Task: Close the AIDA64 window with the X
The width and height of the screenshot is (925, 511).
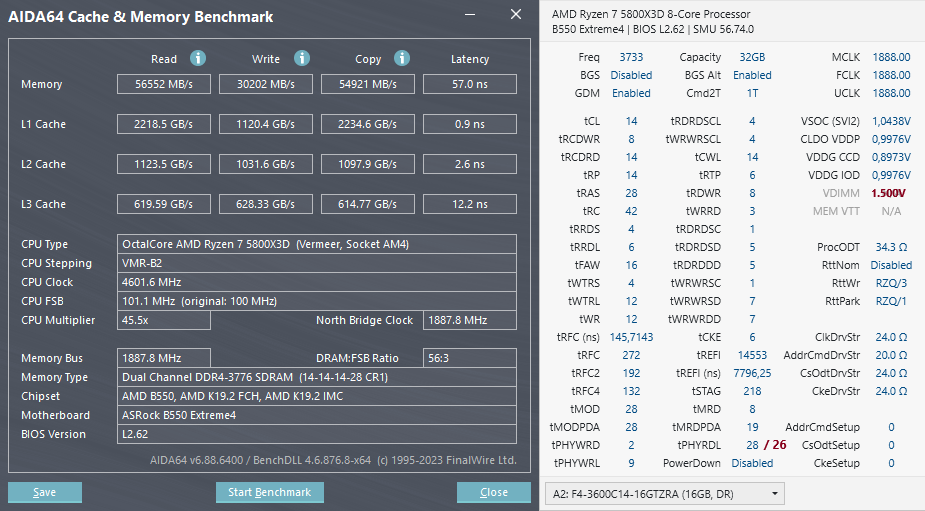Action: 515,15
